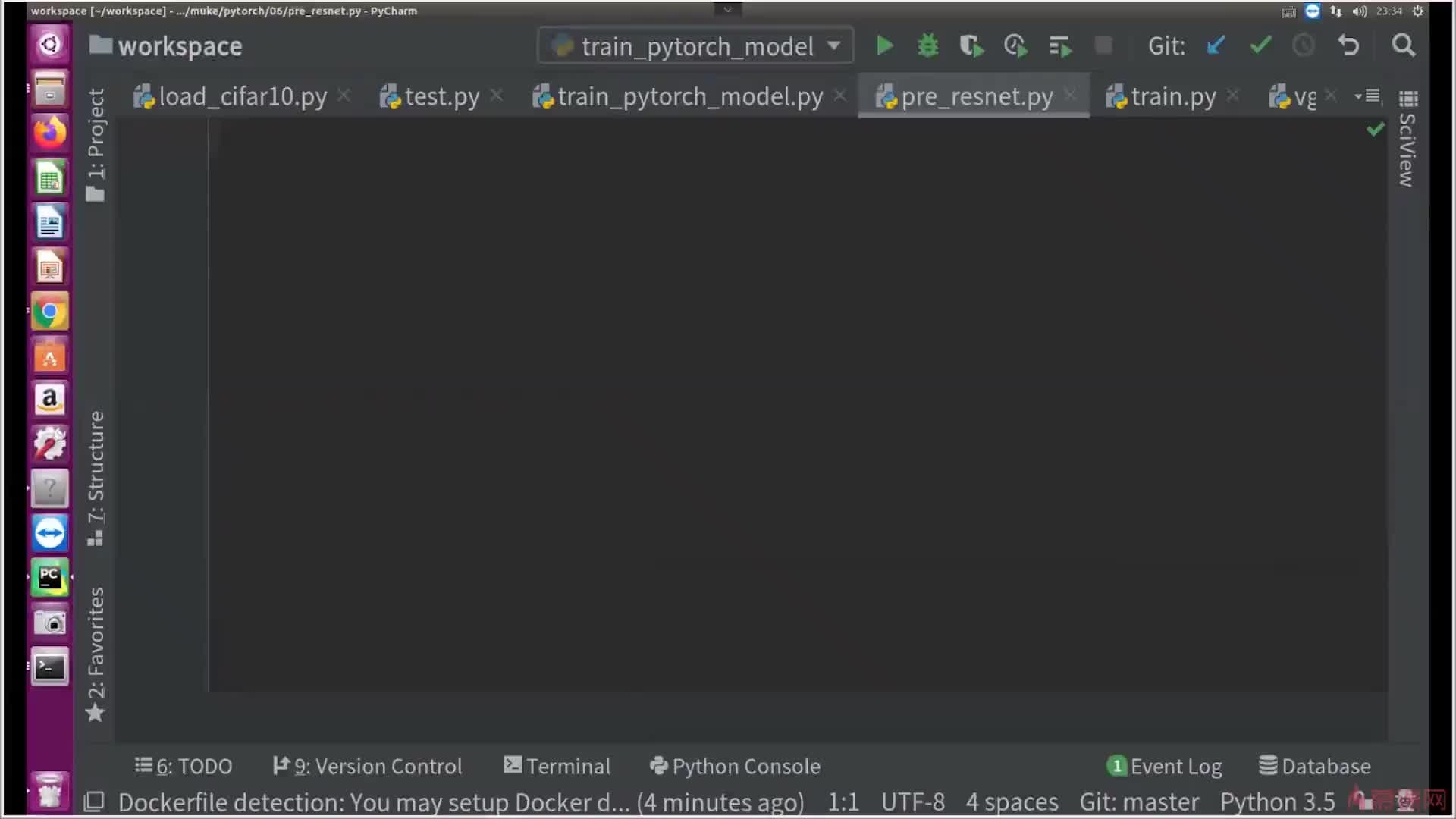Open TeamViewer from the launcher
Viewport: 1456px width, 819px height.
(50, 534)
